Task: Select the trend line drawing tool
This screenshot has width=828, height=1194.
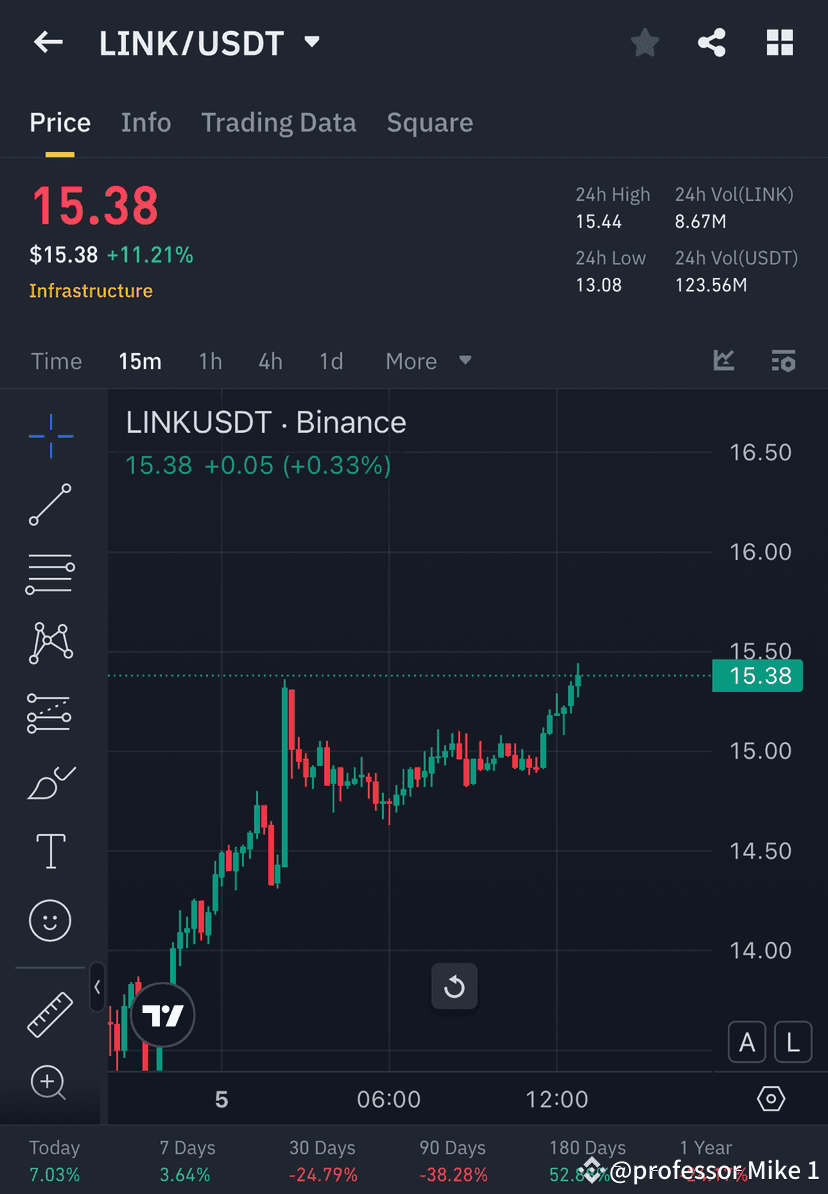Action: (x=50, y=505)
